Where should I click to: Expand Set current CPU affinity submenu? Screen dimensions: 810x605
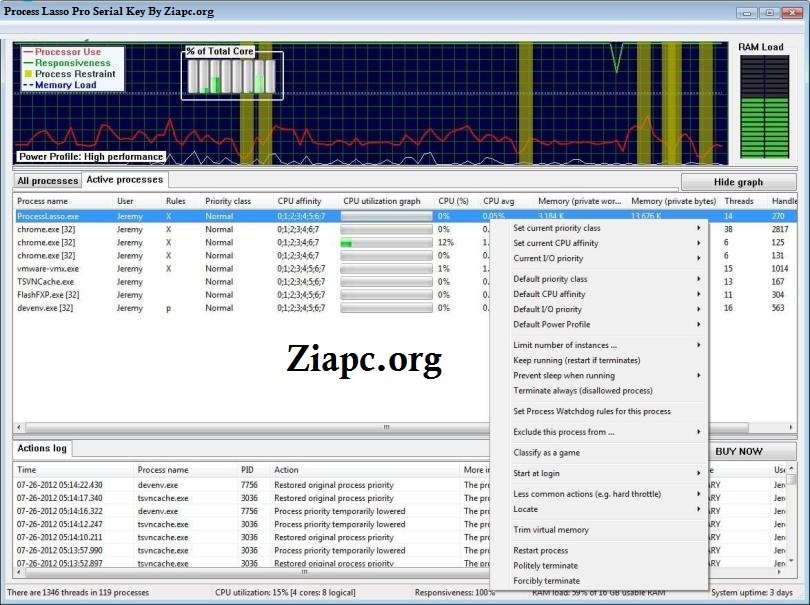(x=556, y=243)
